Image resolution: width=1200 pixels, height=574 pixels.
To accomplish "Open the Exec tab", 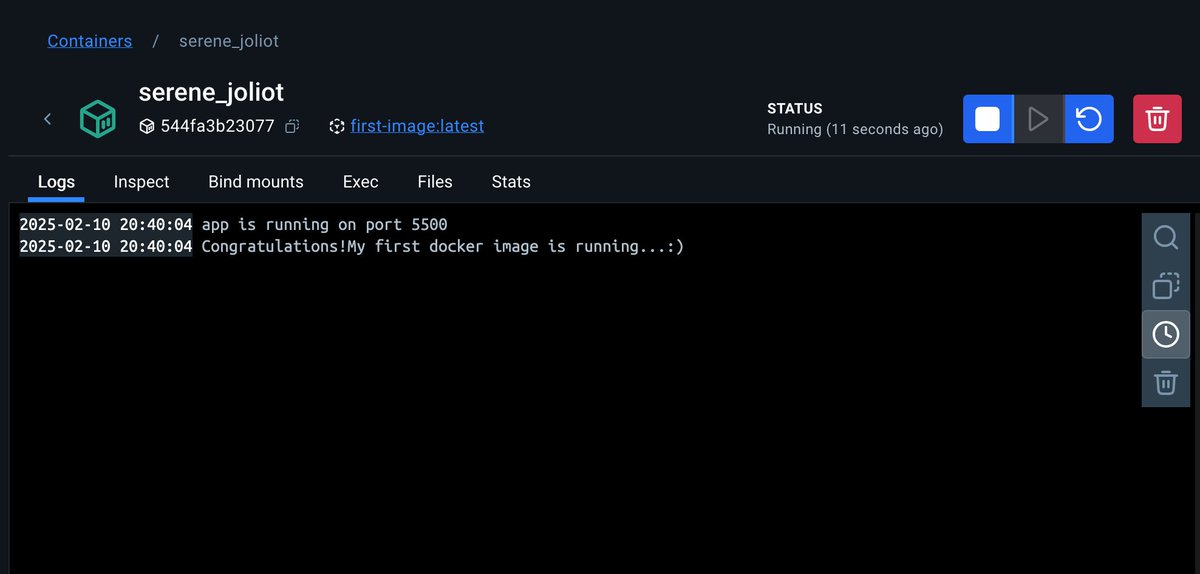I will click(x=360, y=182).
